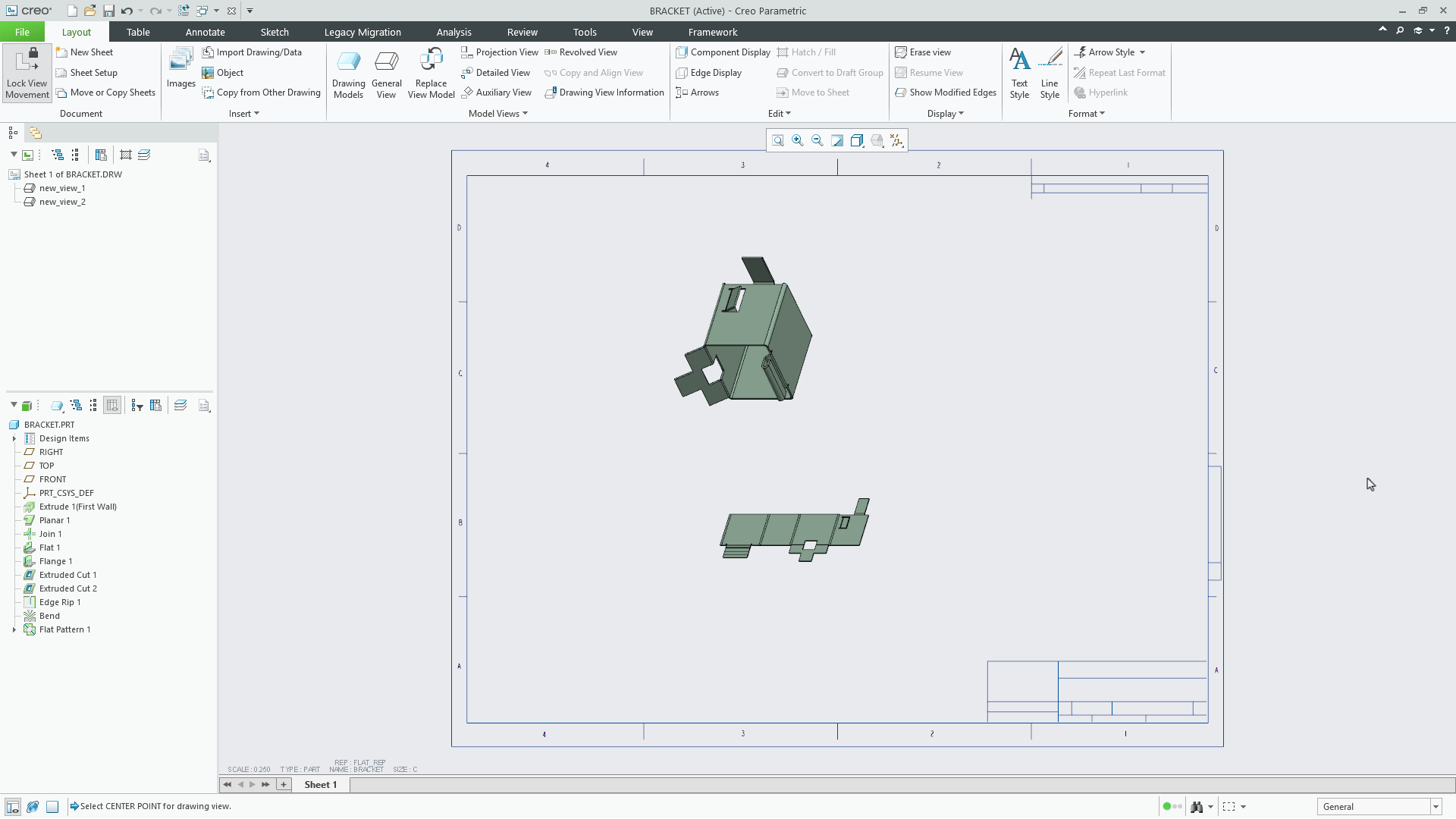Select new_view_1 in drawing tree
This screenshot has height=819, width=1456.
tap(62, 188)
